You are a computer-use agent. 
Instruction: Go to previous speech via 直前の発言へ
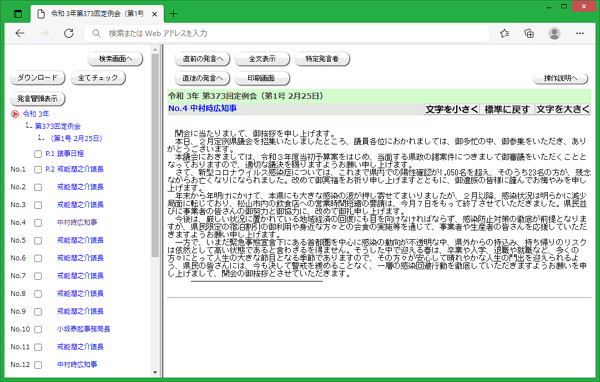202,59
